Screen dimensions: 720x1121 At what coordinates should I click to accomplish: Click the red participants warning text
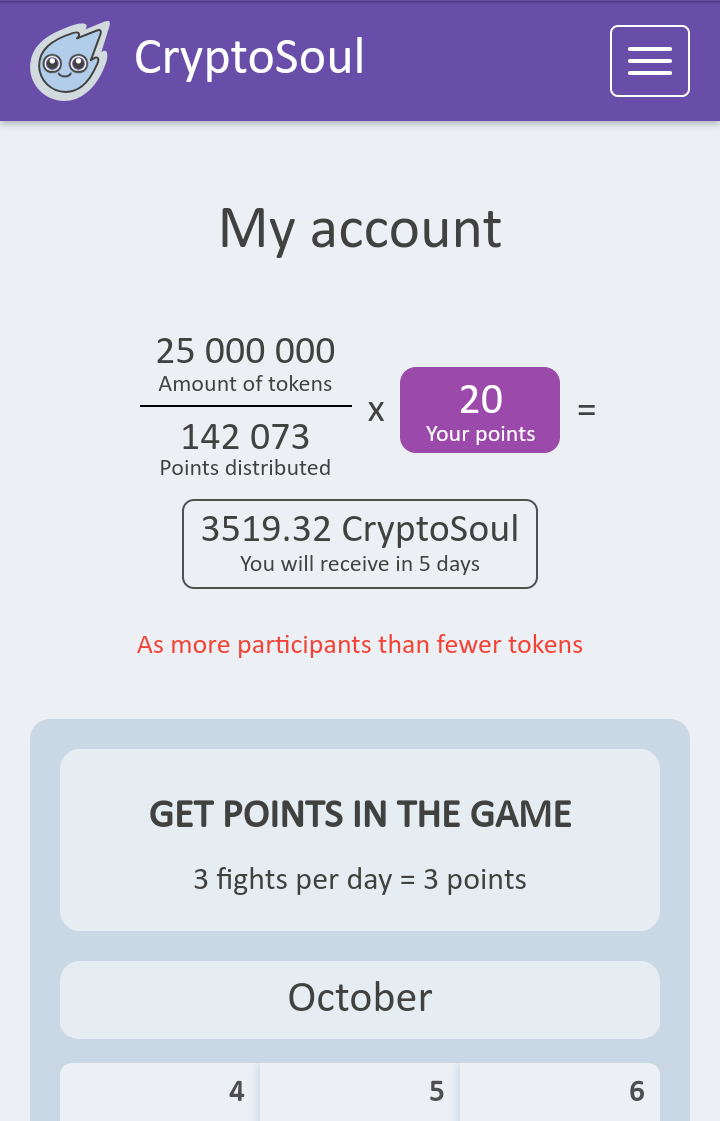360,645
